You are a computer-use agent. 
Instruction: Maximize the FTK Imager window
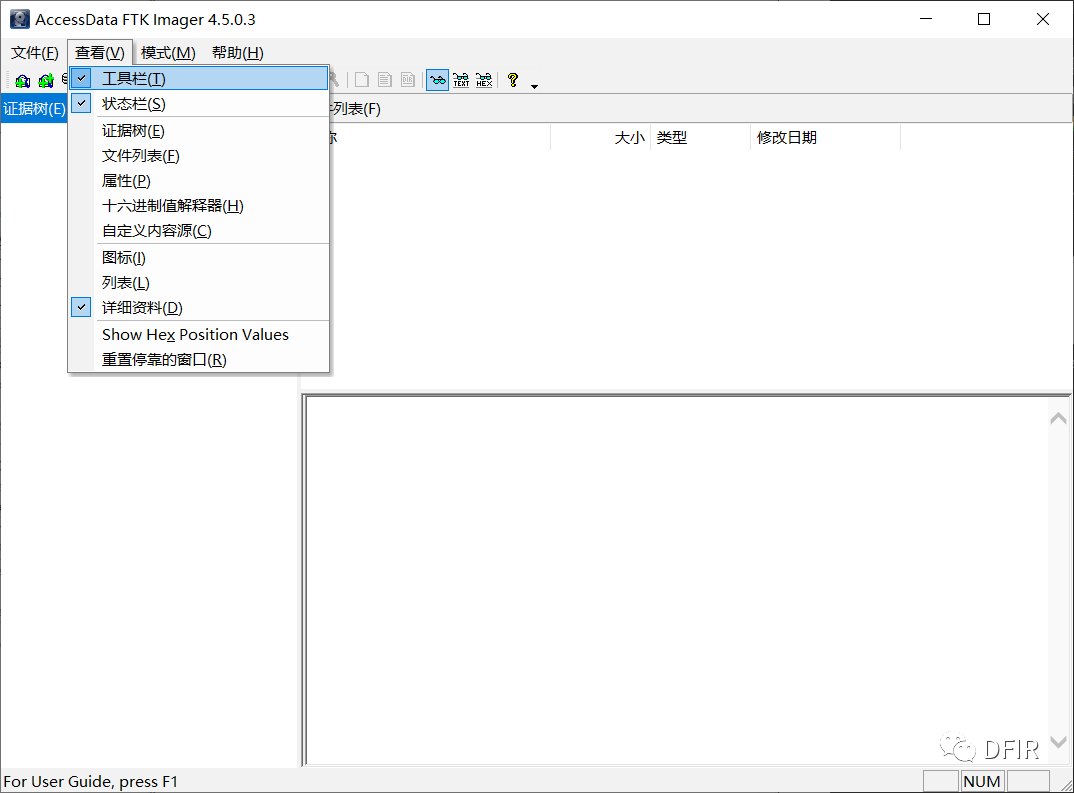pos(984,19)
